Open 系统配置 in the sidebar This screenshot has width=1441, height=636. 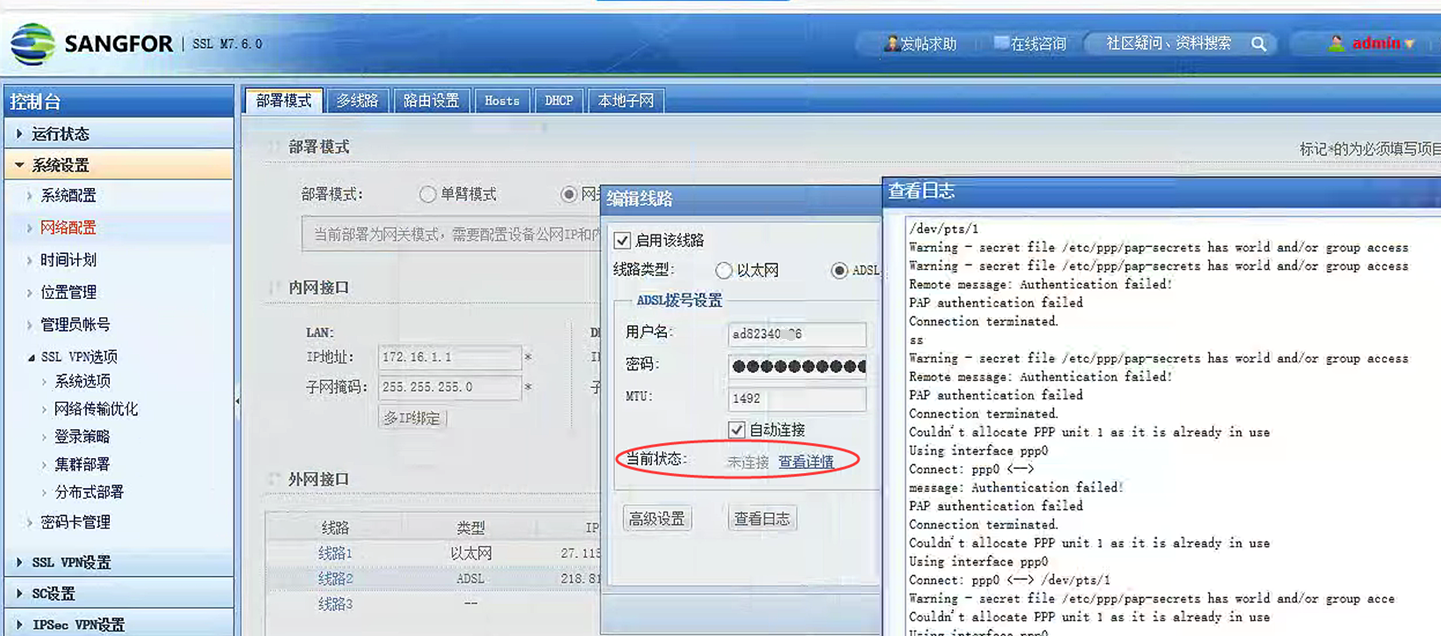pyautogui.click(x=68, y=196)
